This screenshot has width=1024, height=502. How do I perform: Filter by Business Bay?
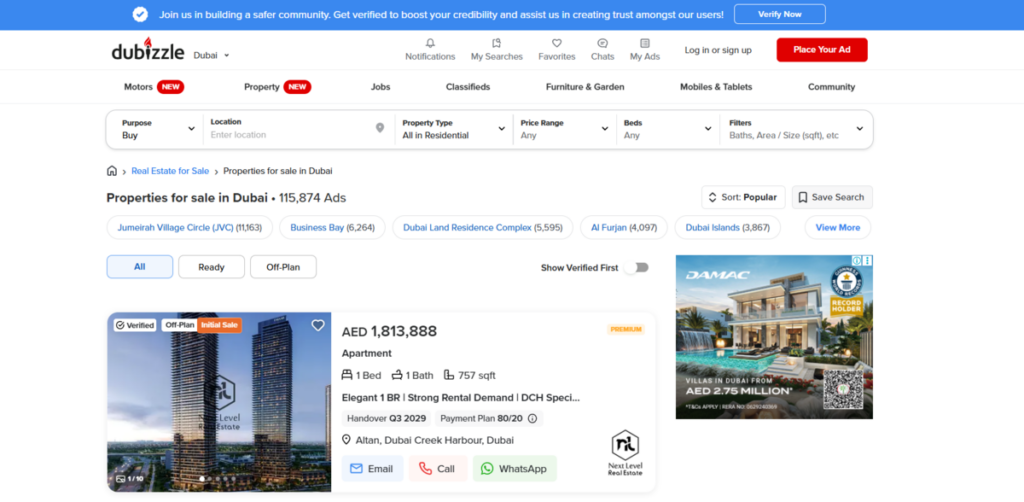point(332,228)
